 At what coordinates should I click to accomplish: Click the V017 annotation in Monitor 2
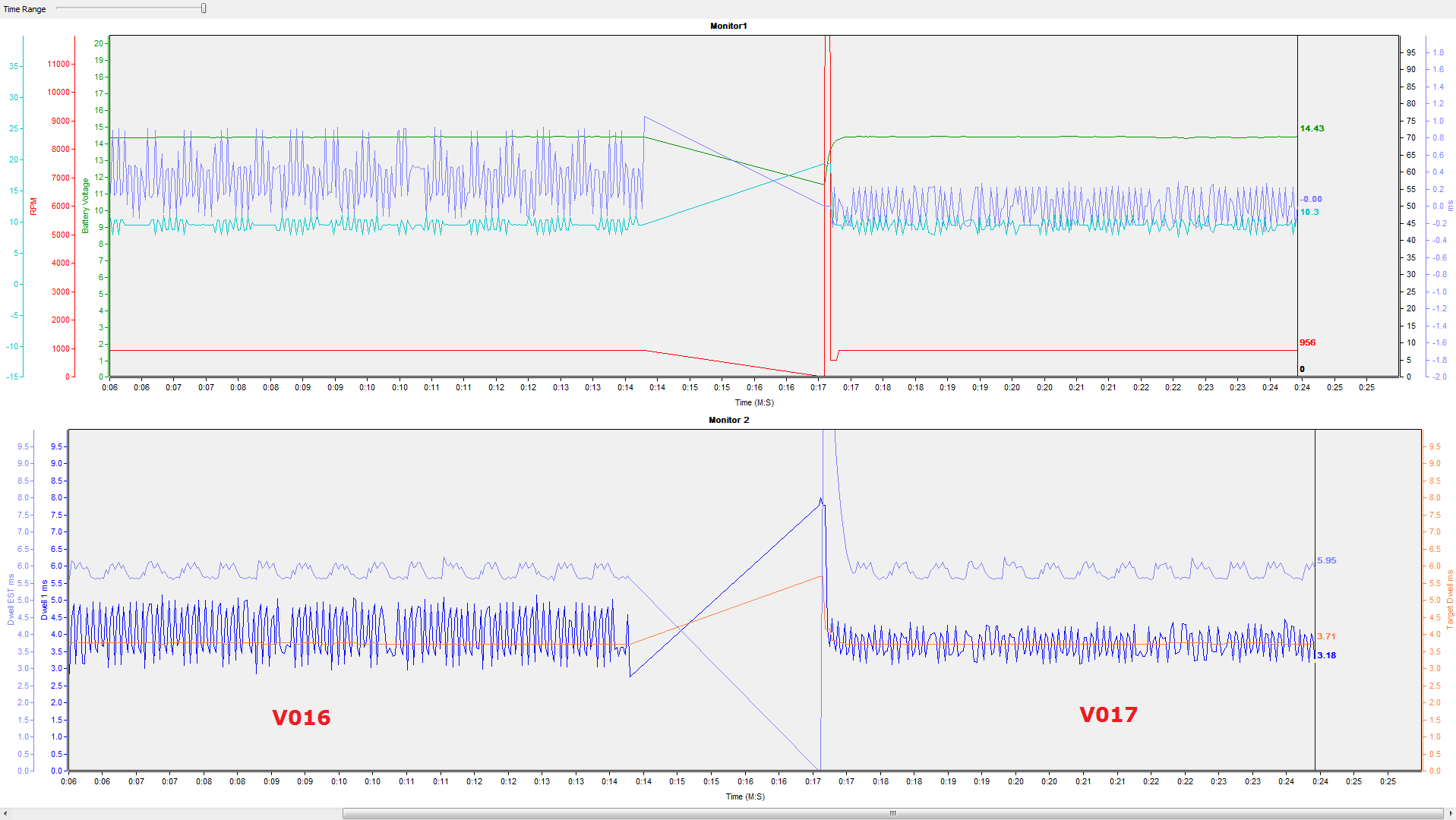tap(1109, 714)
